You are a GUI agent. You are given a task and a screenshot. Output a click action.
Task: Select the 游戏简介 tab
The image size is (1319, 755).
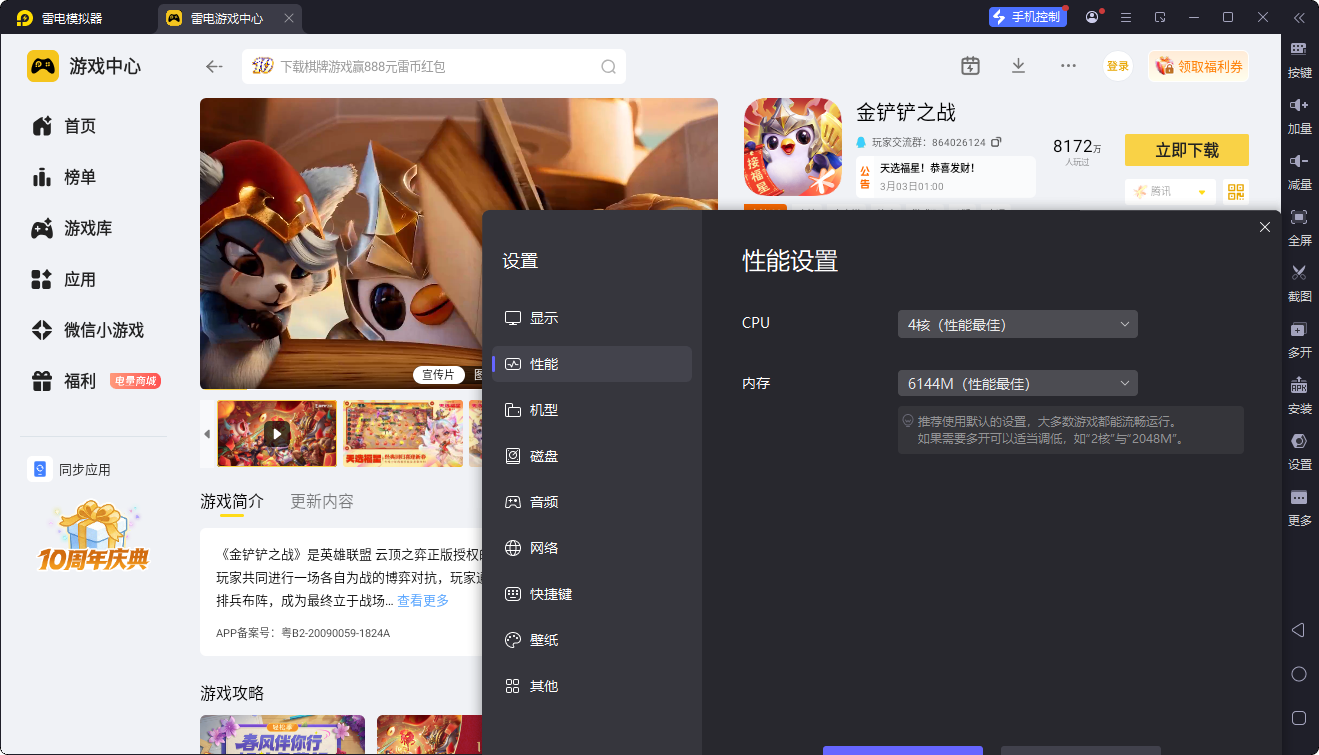click(x=232, y=501)
